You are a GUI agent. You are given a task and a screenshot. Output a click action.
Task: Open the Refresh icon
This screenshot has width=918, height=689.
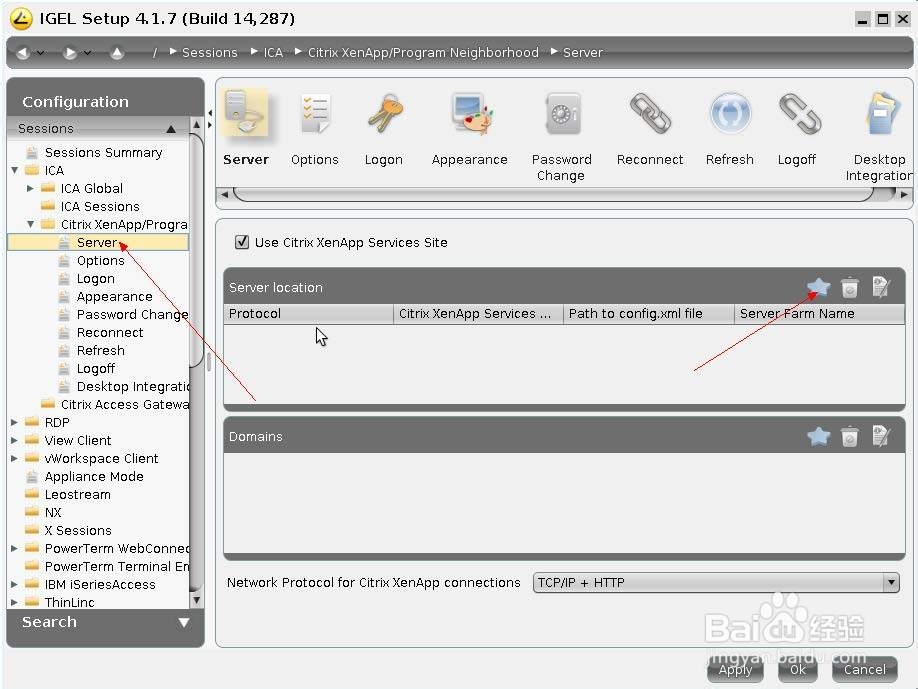pyautogui.click(x=730, y=113)
